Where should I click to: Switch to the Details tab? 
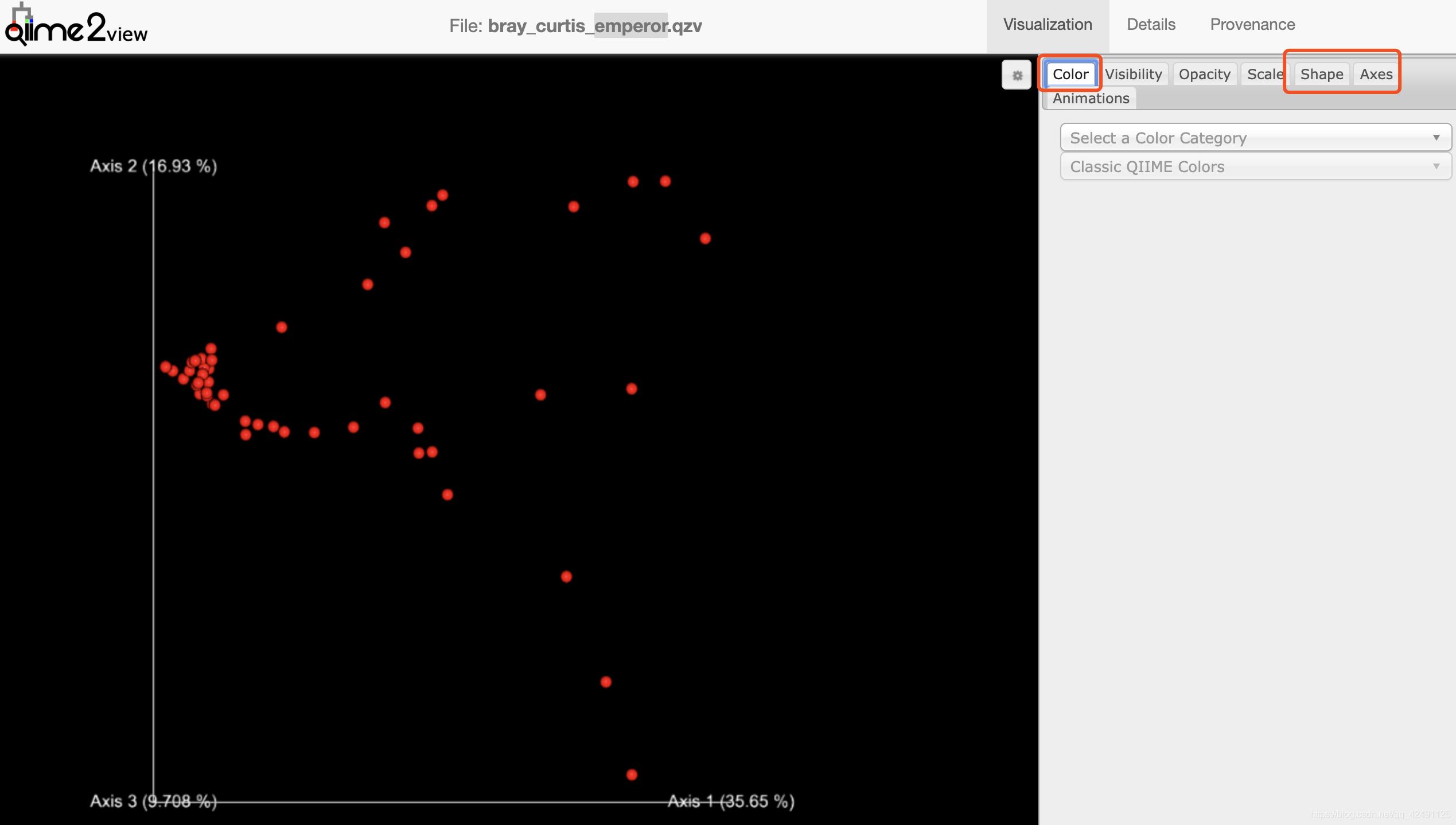1150,24
